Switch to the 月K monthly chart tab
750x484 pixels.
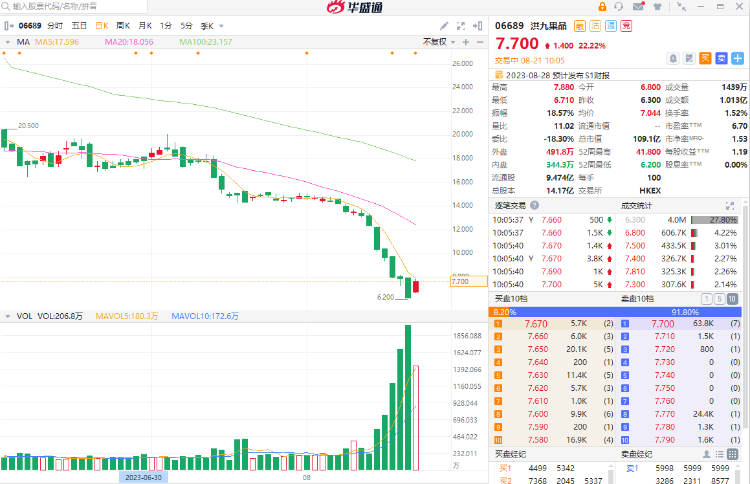click(x=145, y=26)
